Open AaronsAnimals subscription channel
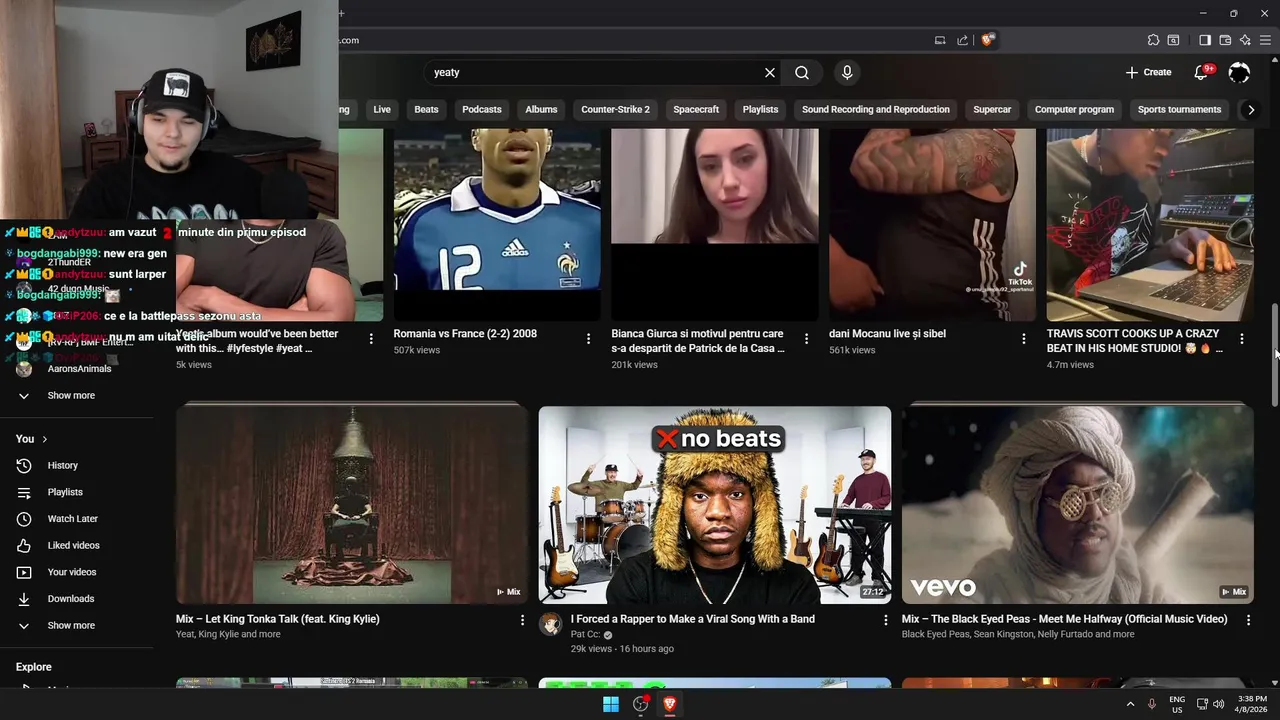This screenshot has width=1280, height=720. [79, 369]
